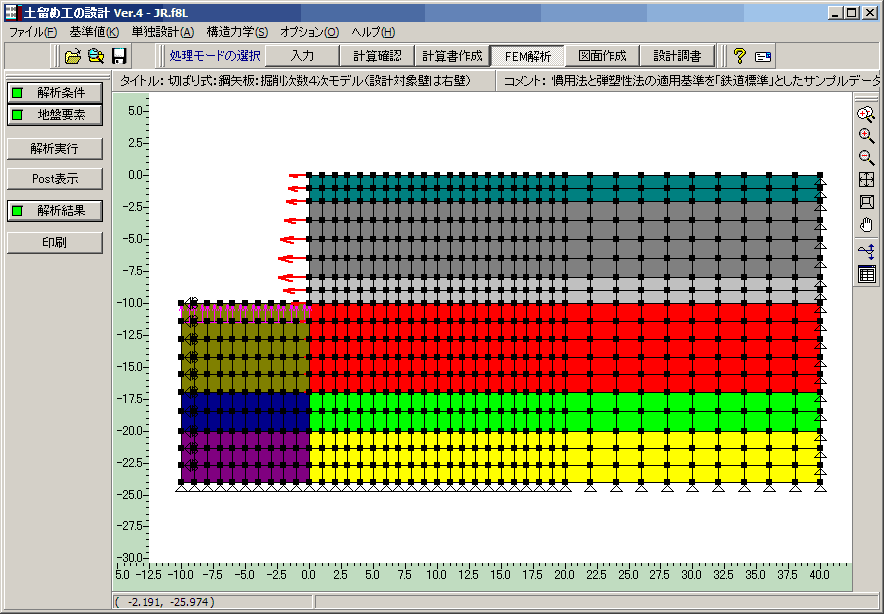Switch to the 図面作成 mode tab

click(x=602, y=56)
